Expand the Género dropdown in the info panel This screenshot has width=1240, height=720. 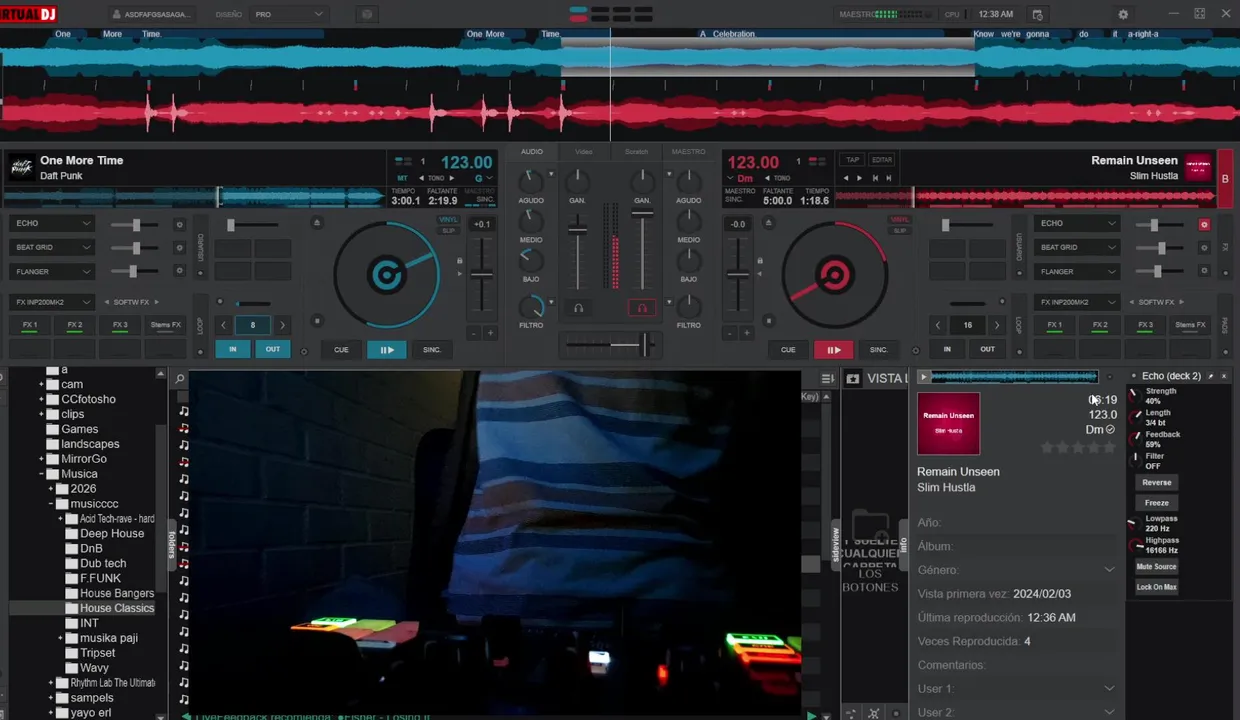tap(1109, 570)
